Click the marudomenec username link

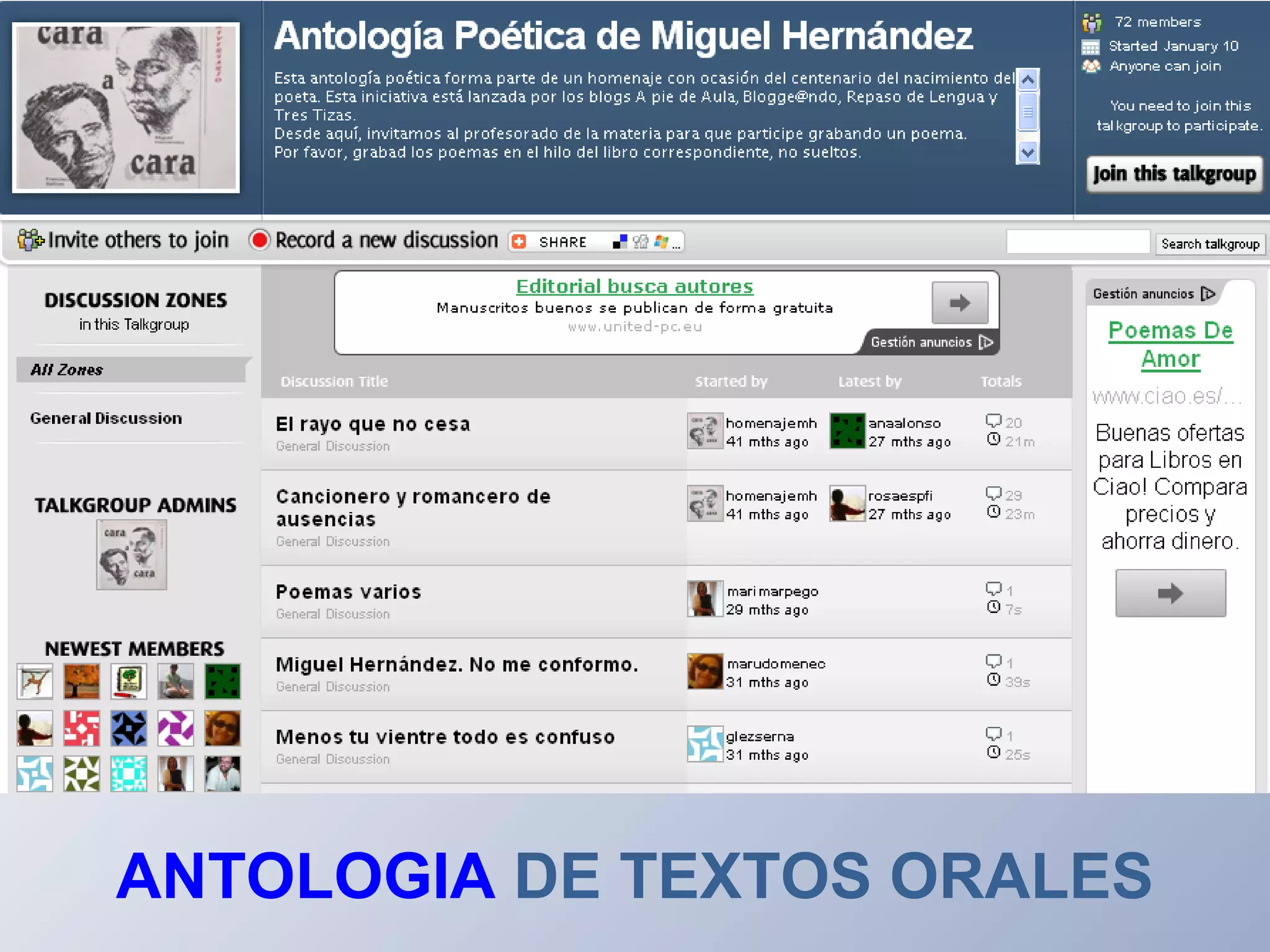(x=776, y=664)
